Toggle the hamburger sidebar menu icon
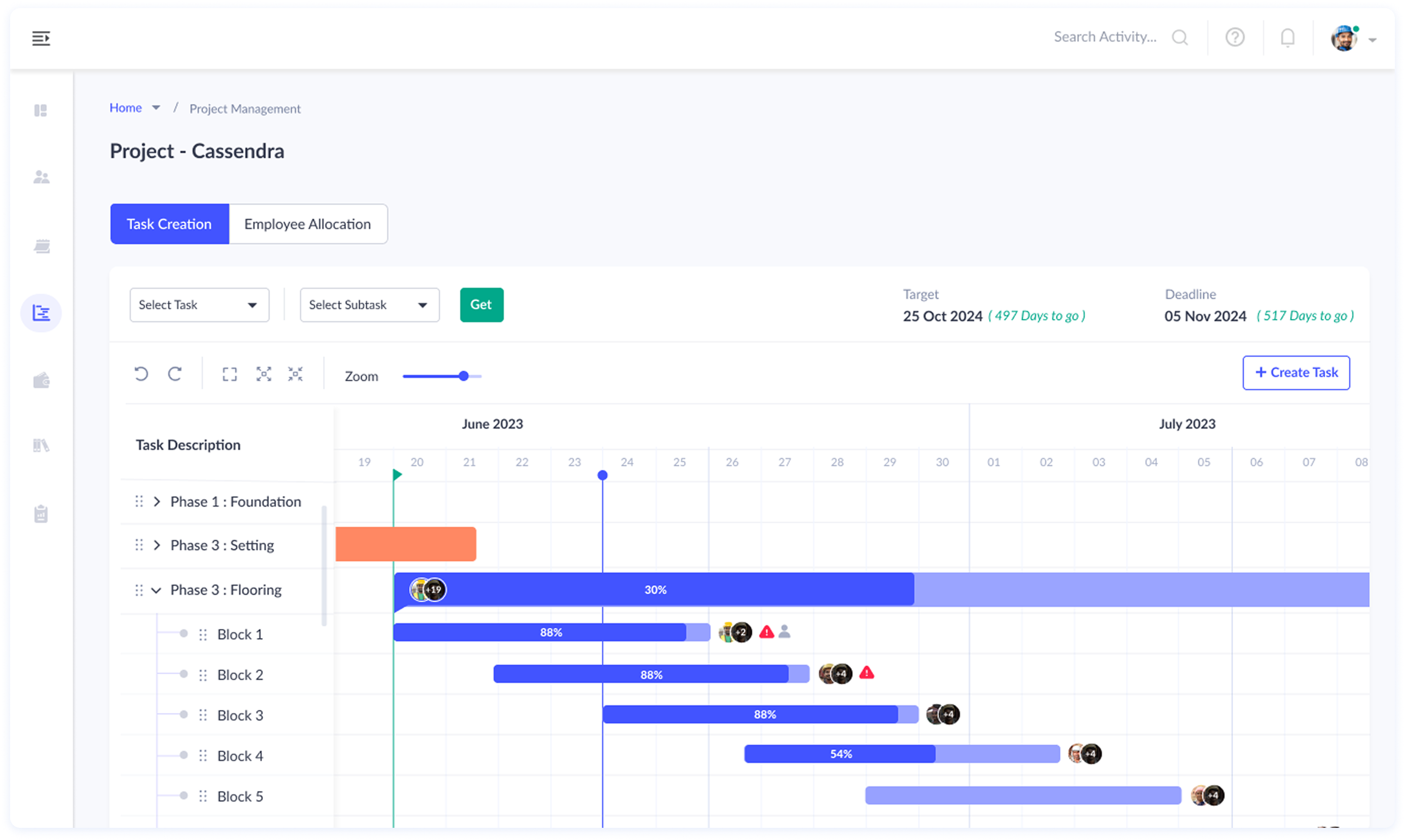1405x840 pixels. pos(41,39)
